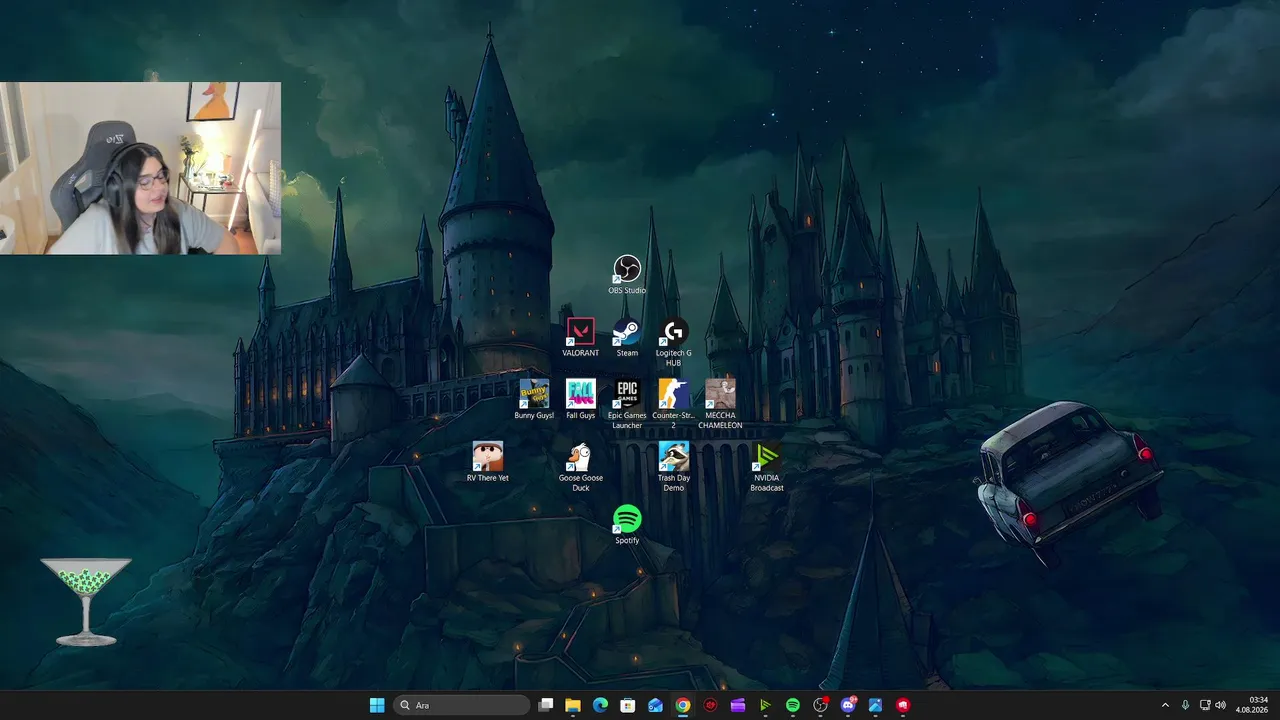Open the purple clapperboard app in taskbar
Screen dimensions: 1280x720
pyautogui.click(x=738, y=705)
